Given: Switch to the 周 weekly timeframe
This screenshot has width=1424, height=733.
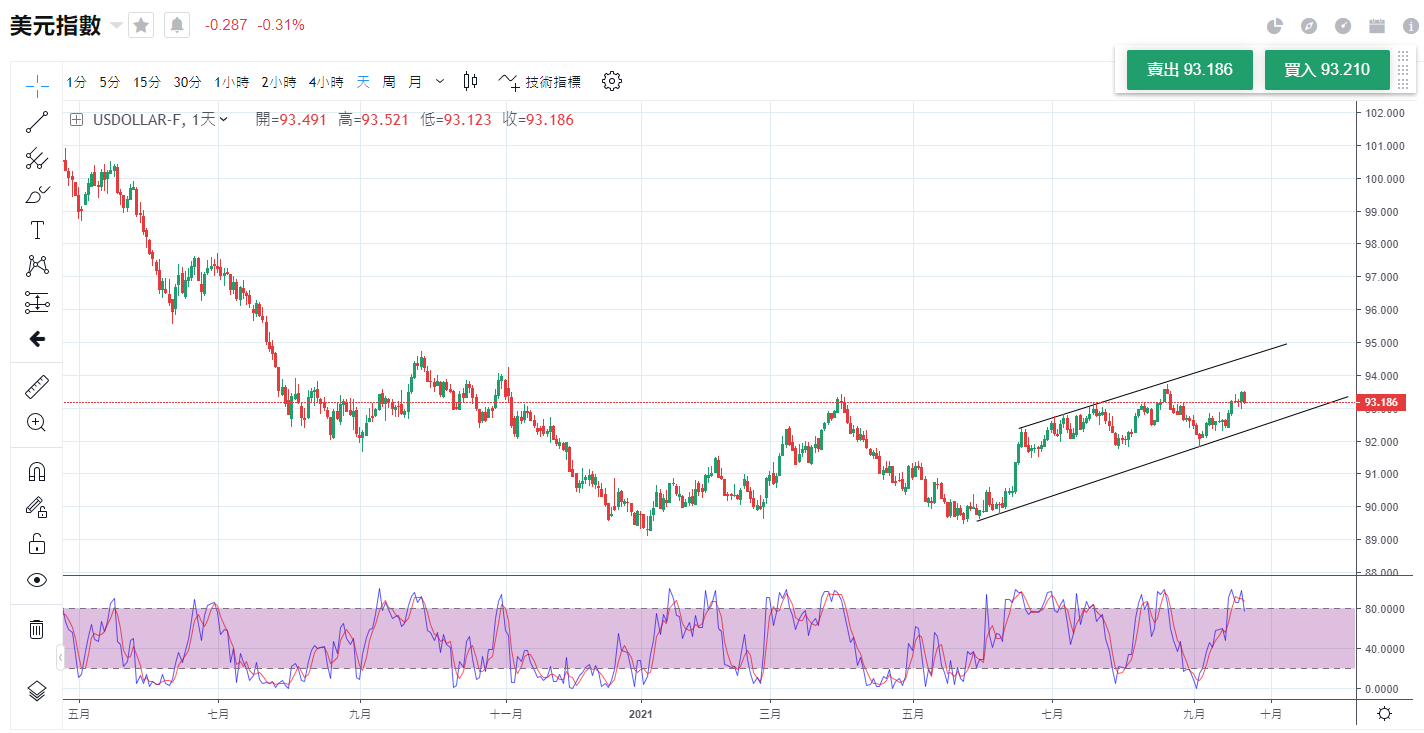Looking at the screenshot, I should click(389, 82).
